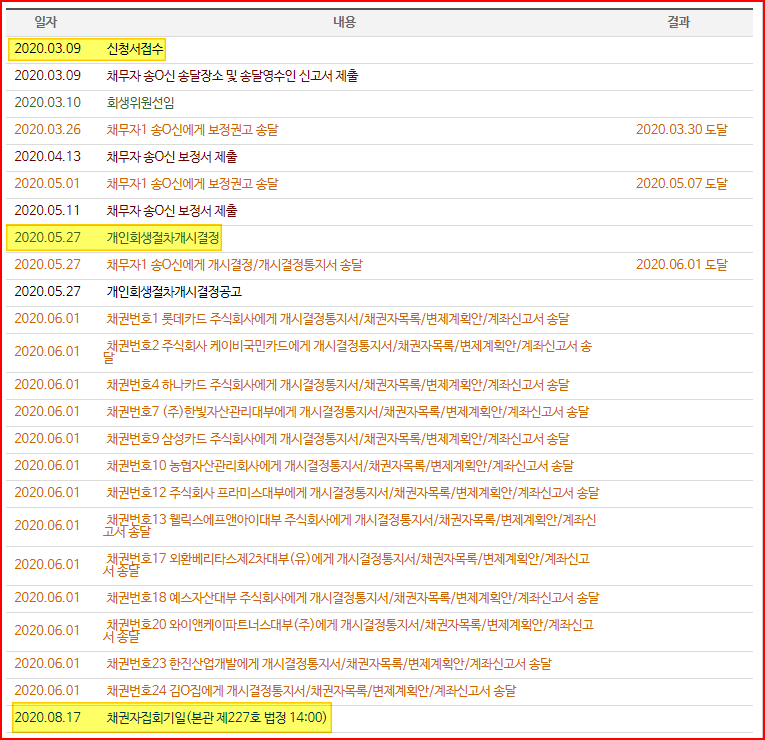Select 보정권고 송달 row dated 2020.03.26
The height and width of the screenshot is (740, 765).
pos(380,130)
